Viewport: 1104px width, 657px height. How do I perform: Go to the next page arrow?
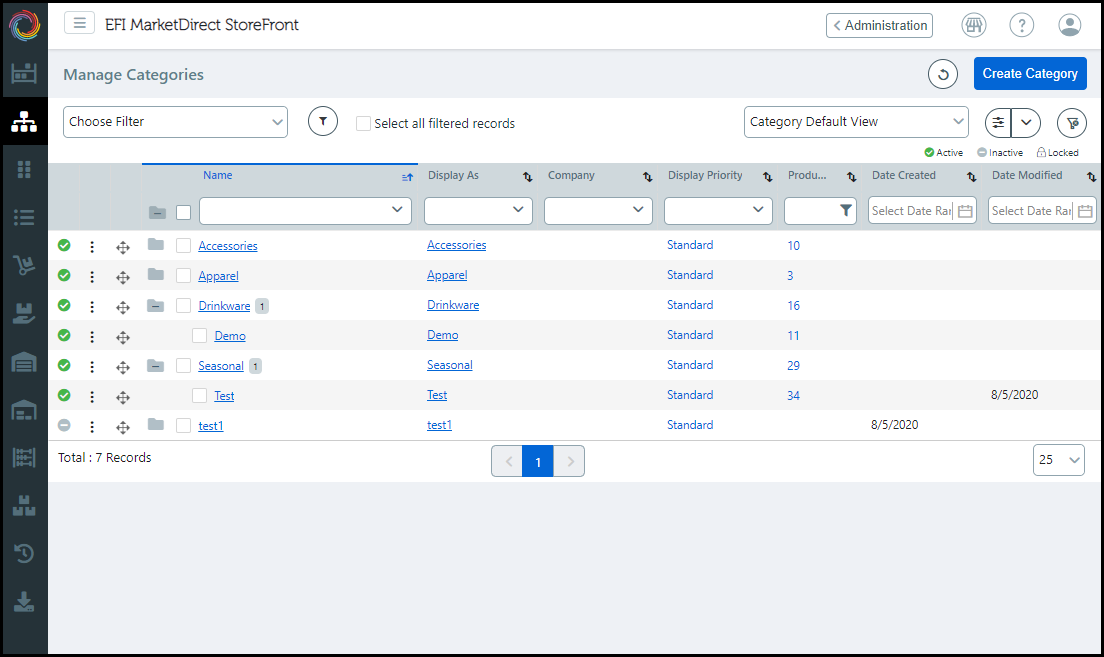click(x=570, y=462)
